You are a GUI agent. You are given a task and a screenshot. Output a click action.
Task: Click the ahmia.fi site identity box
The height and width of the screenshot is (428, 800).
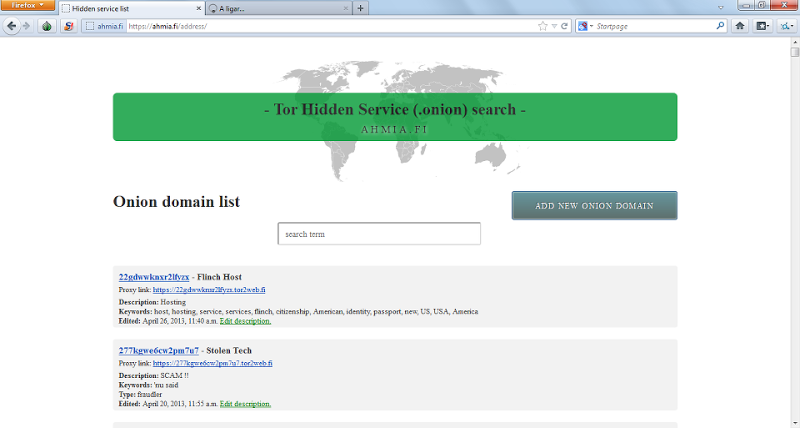pos(104,26)
